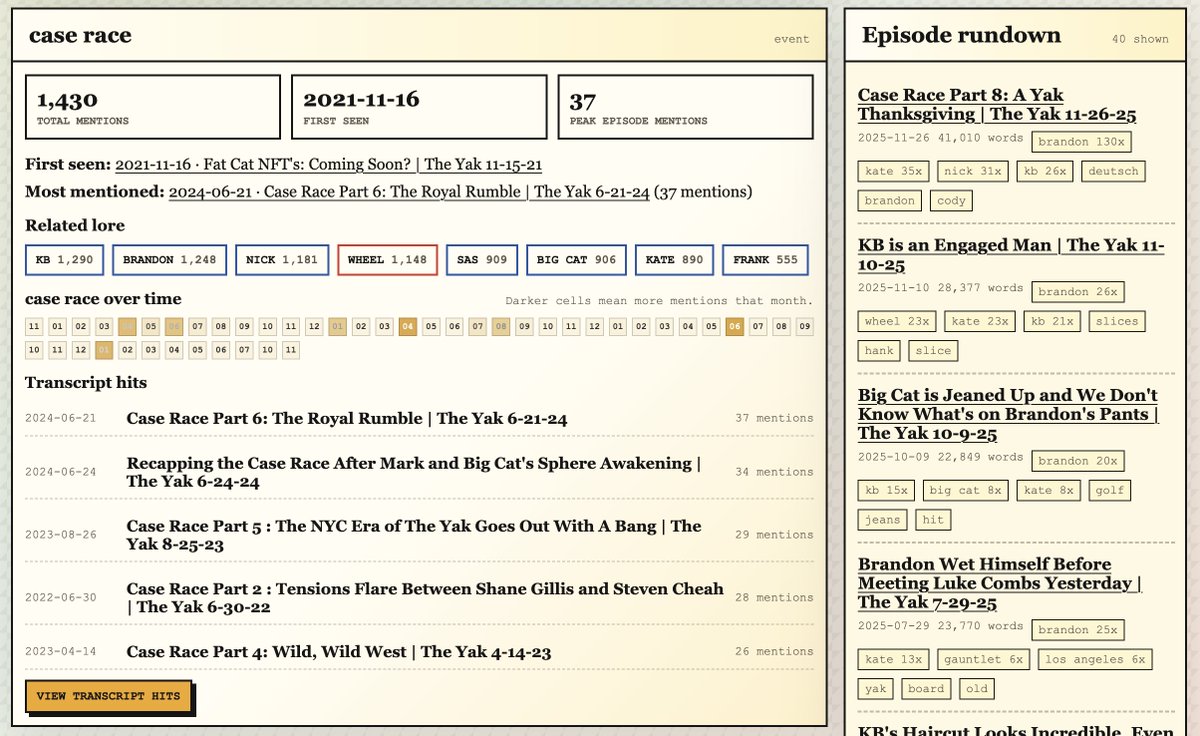Open episode KB is an Engaged Man
This screenshot has height=736, width=1200.
tap(1011, 255)
